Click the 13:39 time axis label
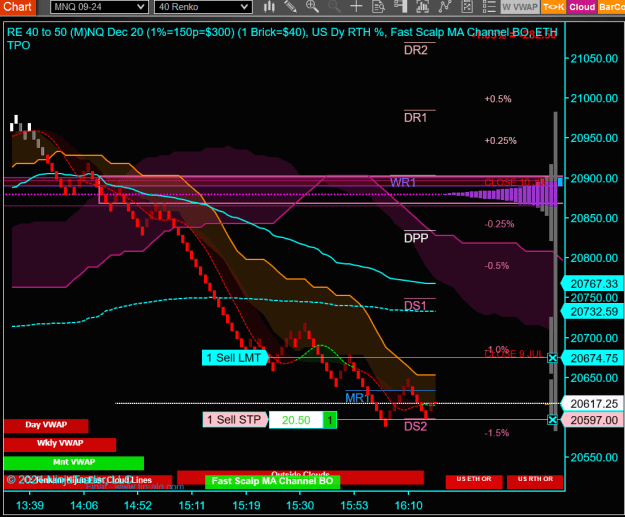The width and height of the screenshot is (625, 517). click(x=30, y=505)
